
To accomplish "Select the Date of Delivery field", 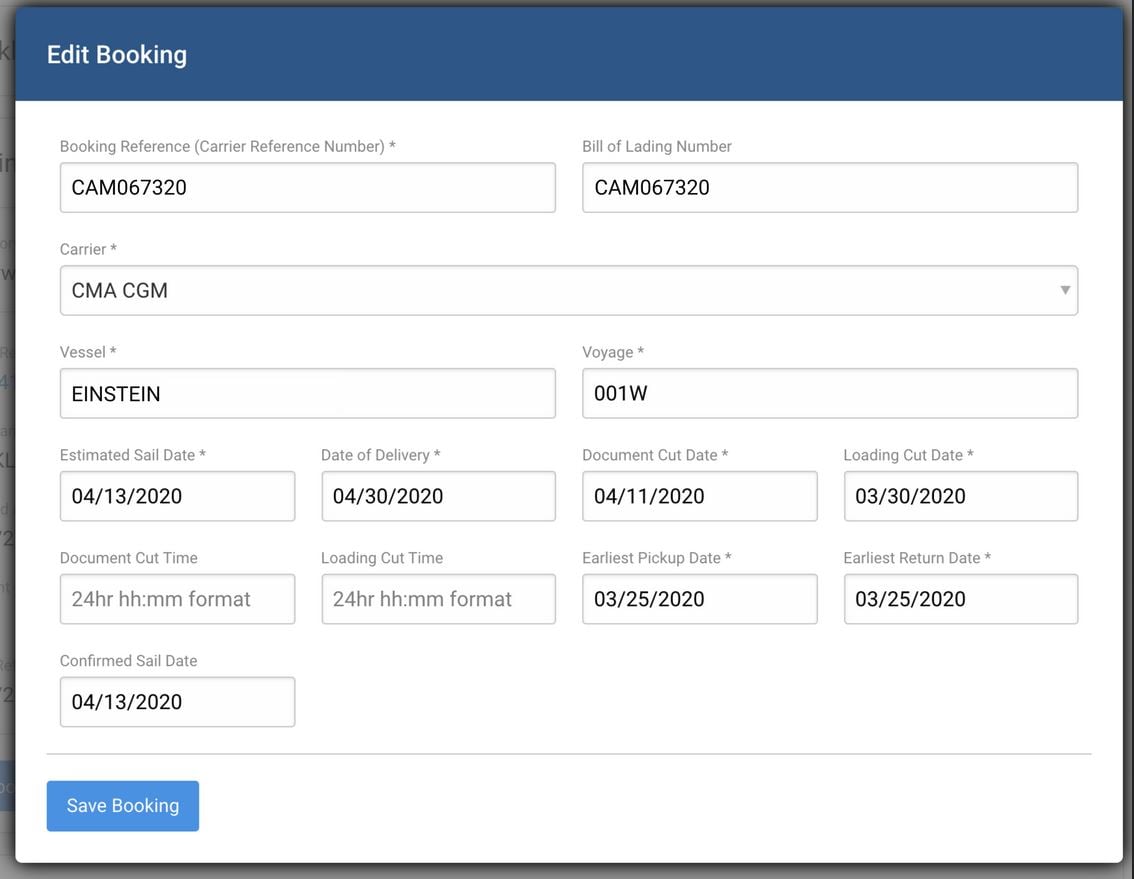I will coord(438,496).
